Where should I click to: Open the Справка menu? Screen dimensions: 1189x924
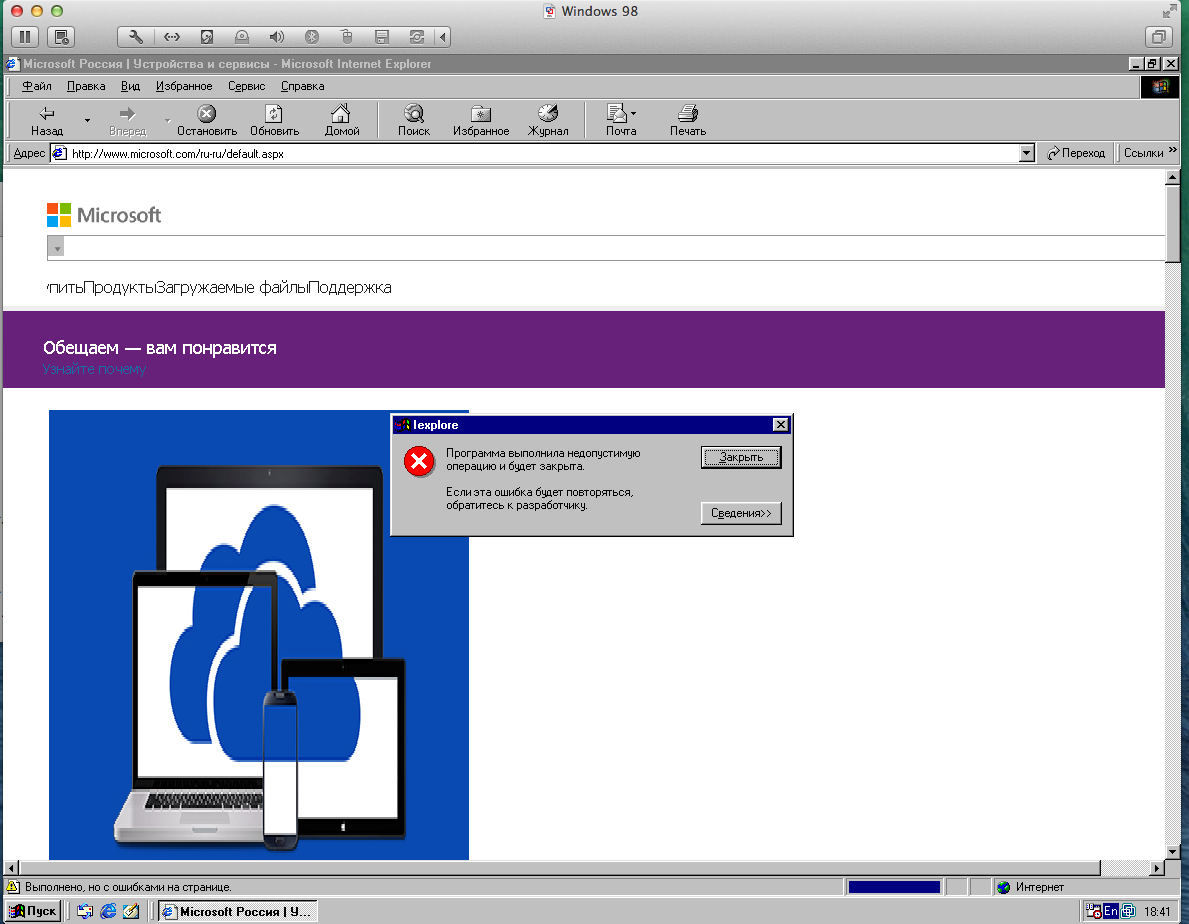[303, 86]
